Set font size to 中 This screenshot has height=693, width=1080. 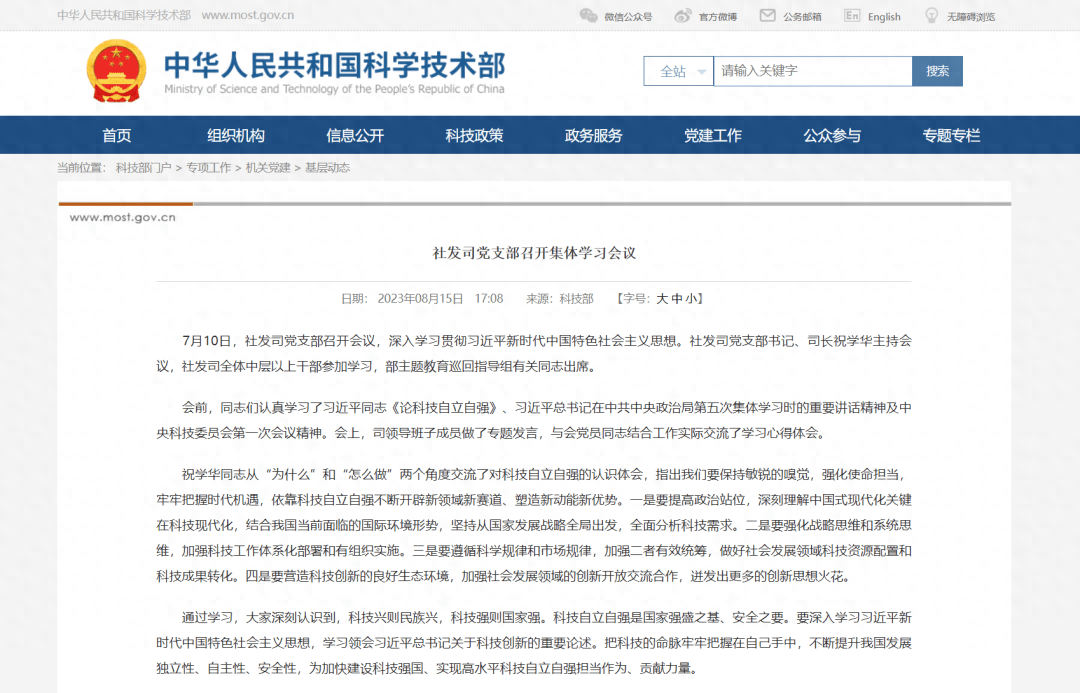pyautogui.click(x=676, y=299)
